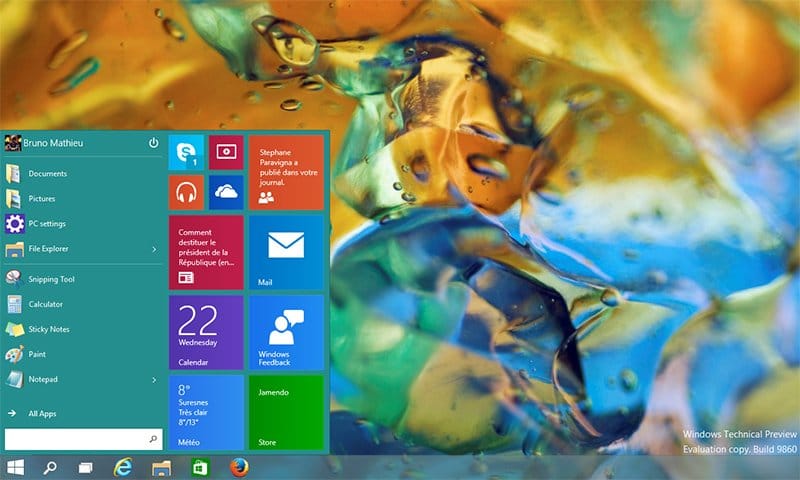This screenshot has width=800, height=480.
Task: Click the Bruno Mathieu user name
Action: pos(53,143)
